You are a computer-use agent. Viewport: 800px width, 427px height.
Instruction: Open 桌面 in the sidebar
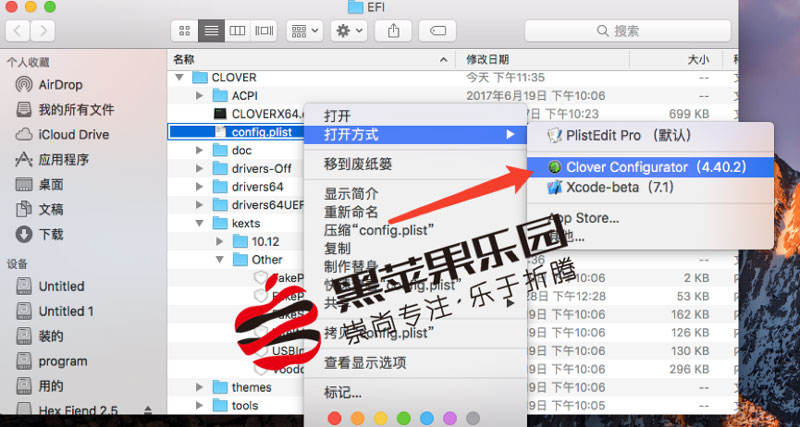[39, 185]
